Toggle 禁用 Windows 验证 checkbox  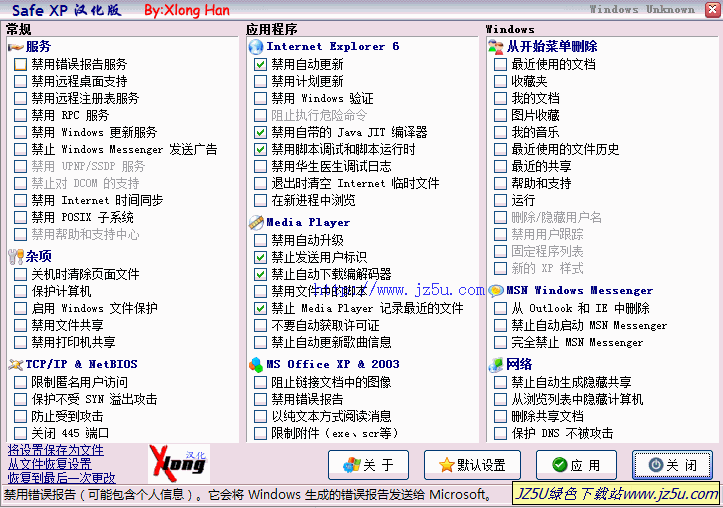coord(261,99)
